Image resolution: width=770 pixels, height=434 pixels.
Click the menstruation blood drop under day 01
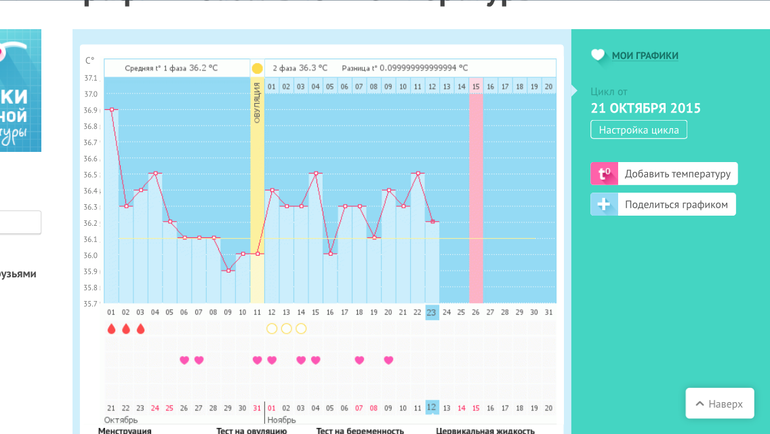pos(111,328)
